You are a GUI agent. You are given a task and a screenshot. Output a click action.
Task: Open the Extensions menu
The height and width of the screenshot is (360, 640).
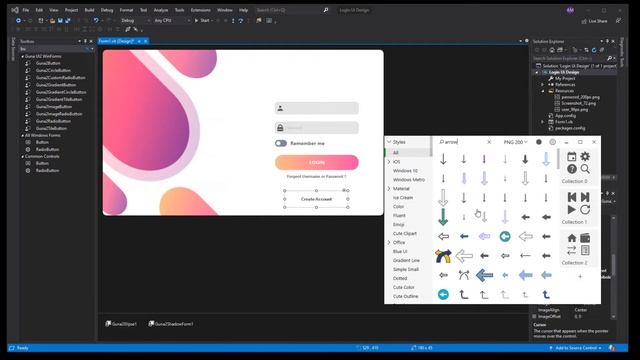pyautogui.click(x=201, y=10)
